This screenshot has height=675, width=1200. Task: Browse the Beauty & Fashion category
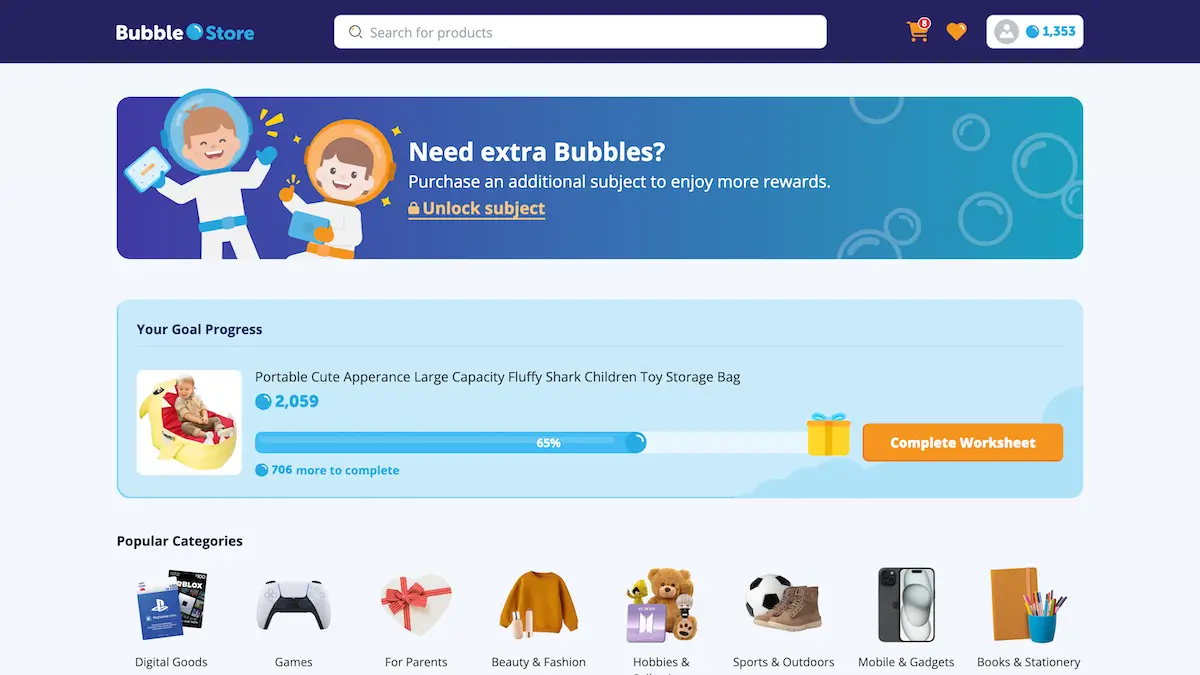[539, 619]
